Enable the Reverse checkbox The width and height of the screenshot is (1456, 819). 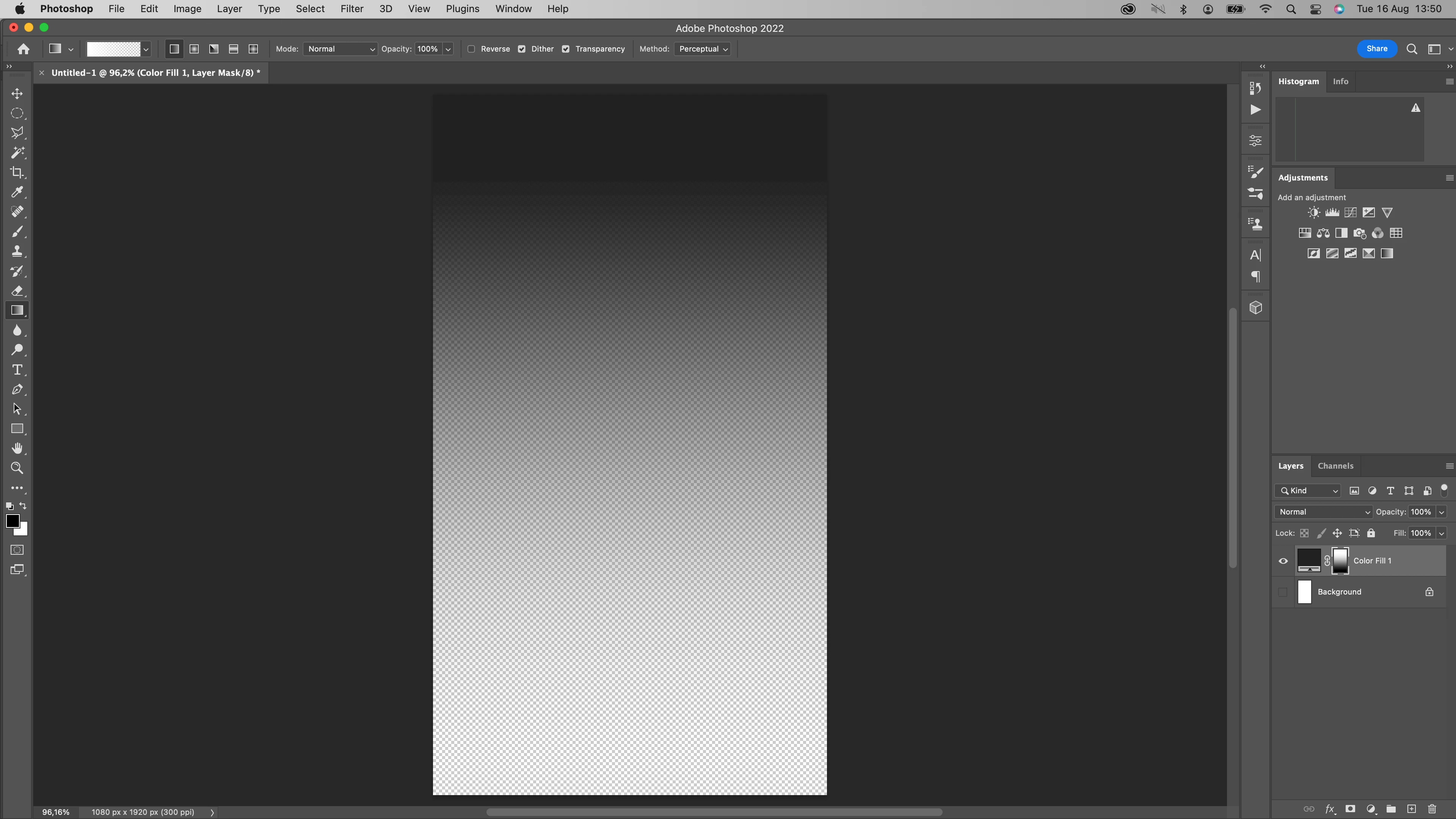coord(471,49)
